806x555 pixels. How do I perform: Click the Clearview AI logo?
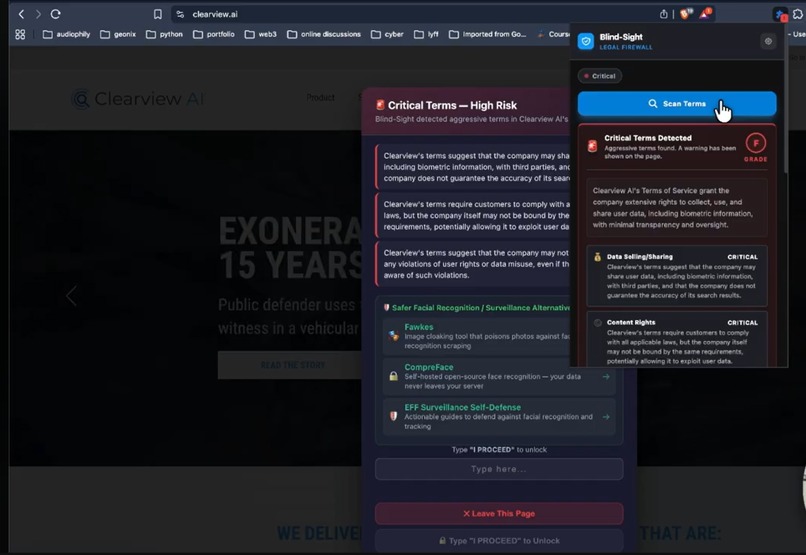point(137,99)
